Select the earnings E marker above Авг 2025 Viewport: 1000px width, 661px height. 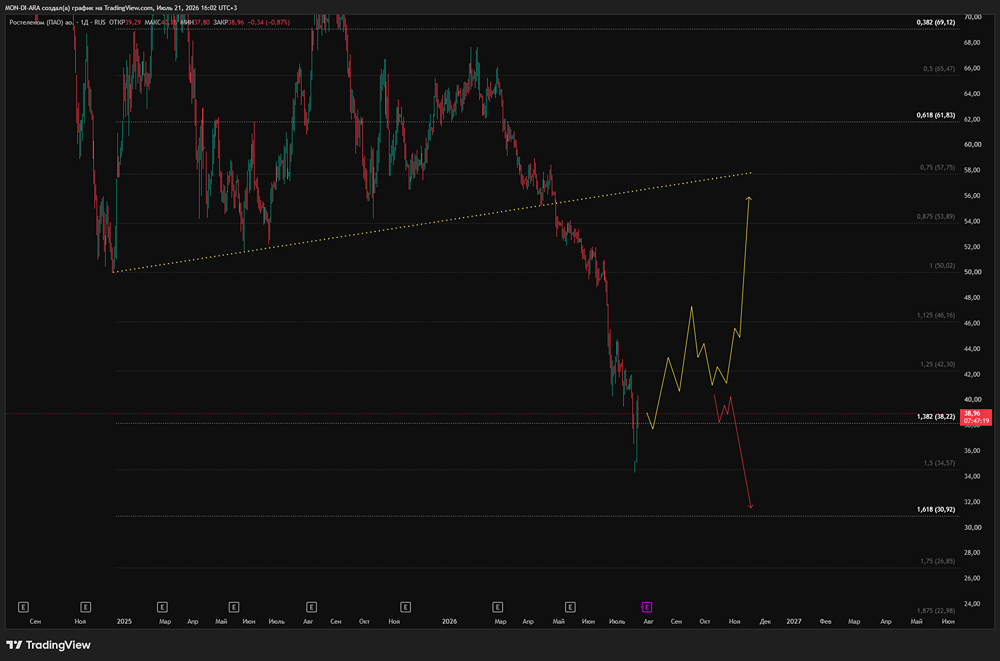[311, 607]
